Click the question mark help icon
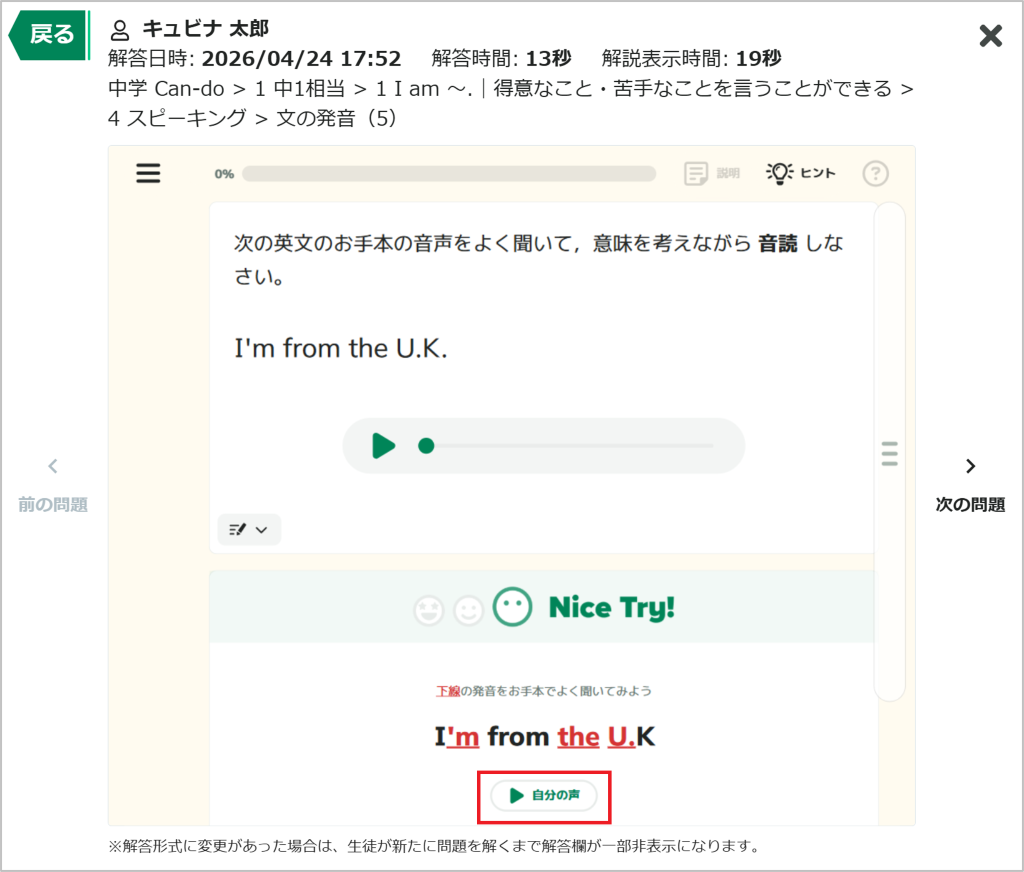 pos(875,174)
